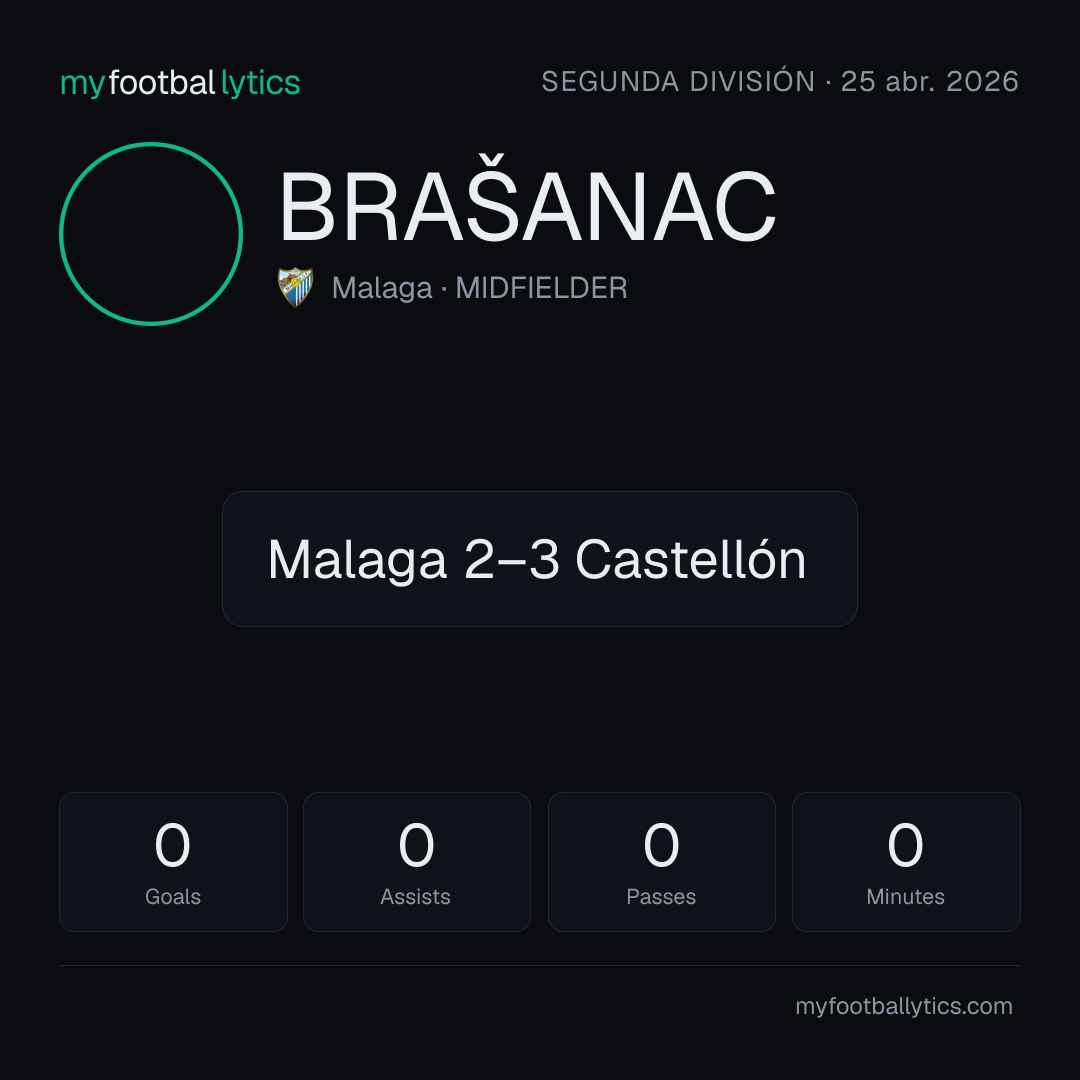Select the Goals stat card
1080x1080 pixels.
[x=173, y=862]
